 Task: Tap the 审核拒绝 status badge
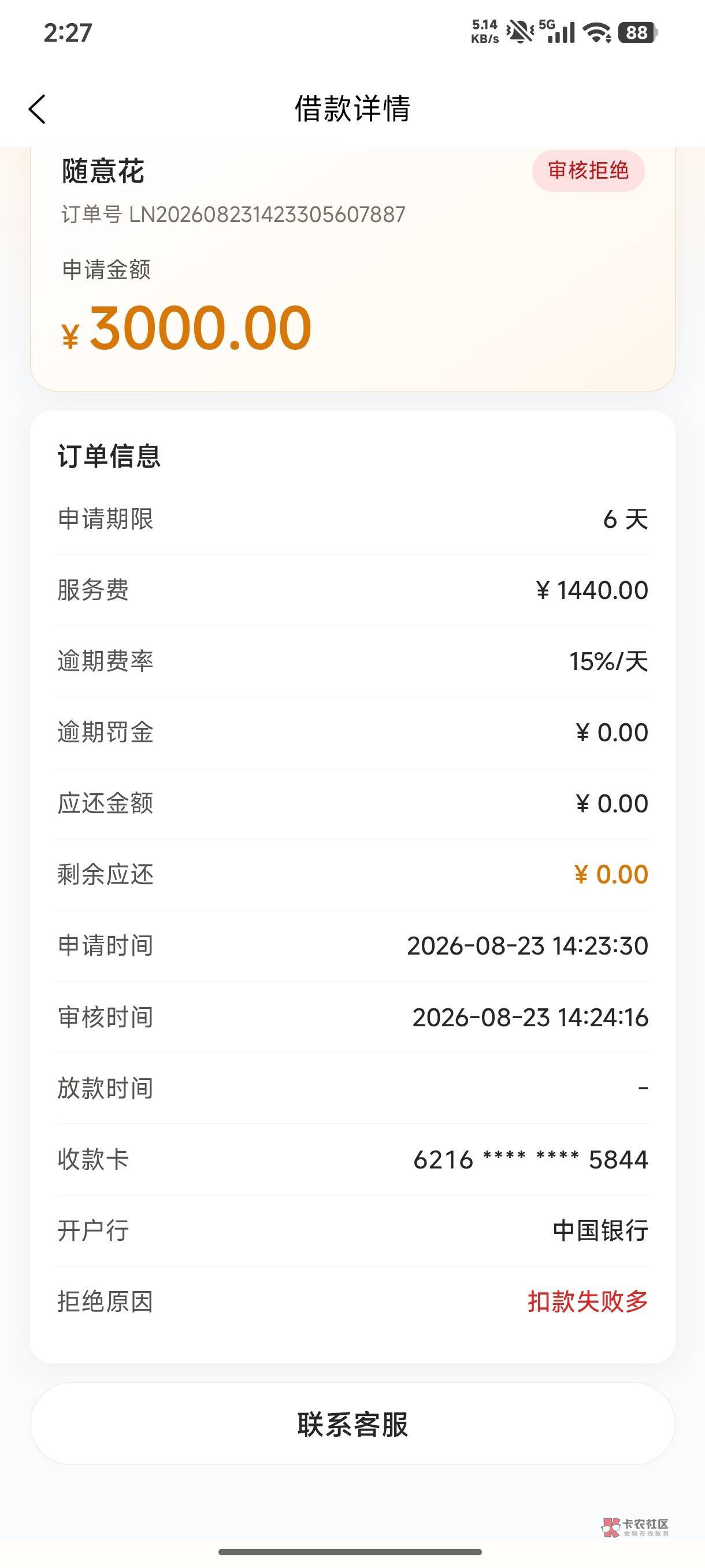[x=588, y=171]
